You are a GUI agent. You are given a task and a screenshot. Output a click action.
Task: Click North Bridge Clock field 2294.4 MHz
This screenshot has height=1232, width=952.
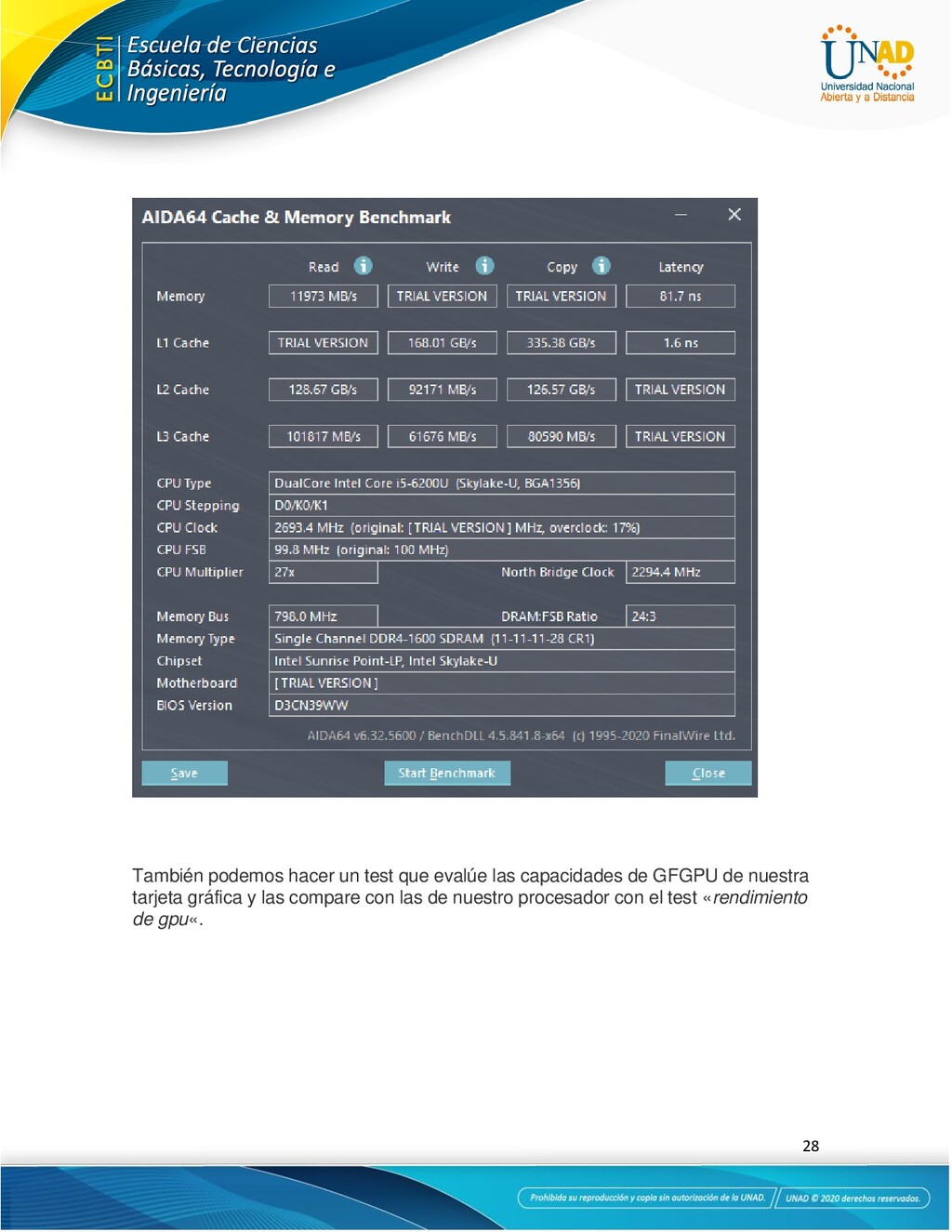click(x=681, y=572)
